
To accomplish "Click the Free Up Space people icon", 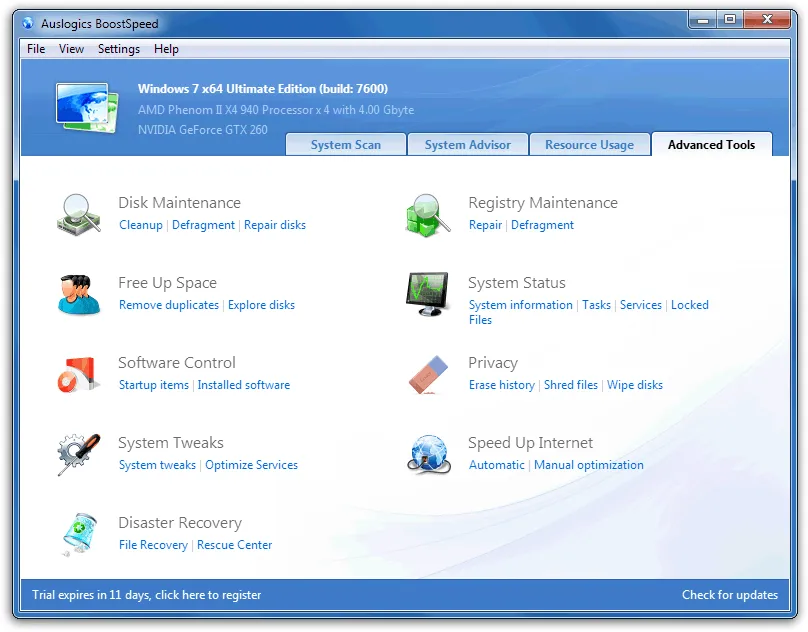I will tap(79, 294).
